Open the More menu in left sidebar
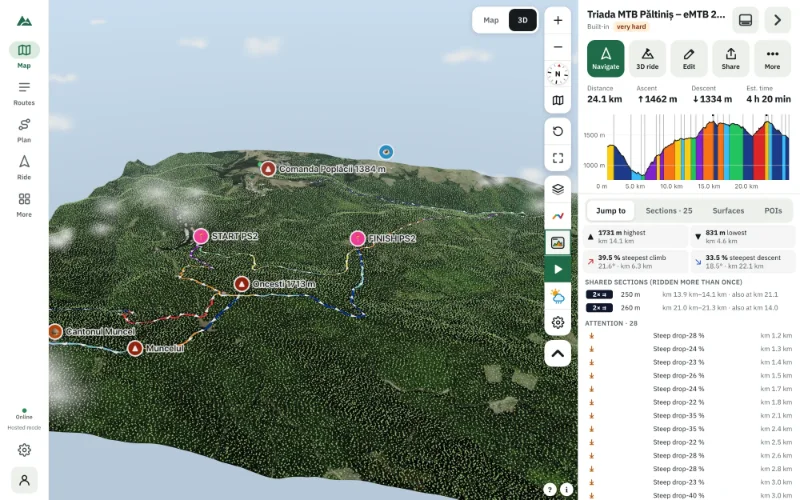This screenshot has height=500, width=800. pyautogui.click(x=24, y=205)
